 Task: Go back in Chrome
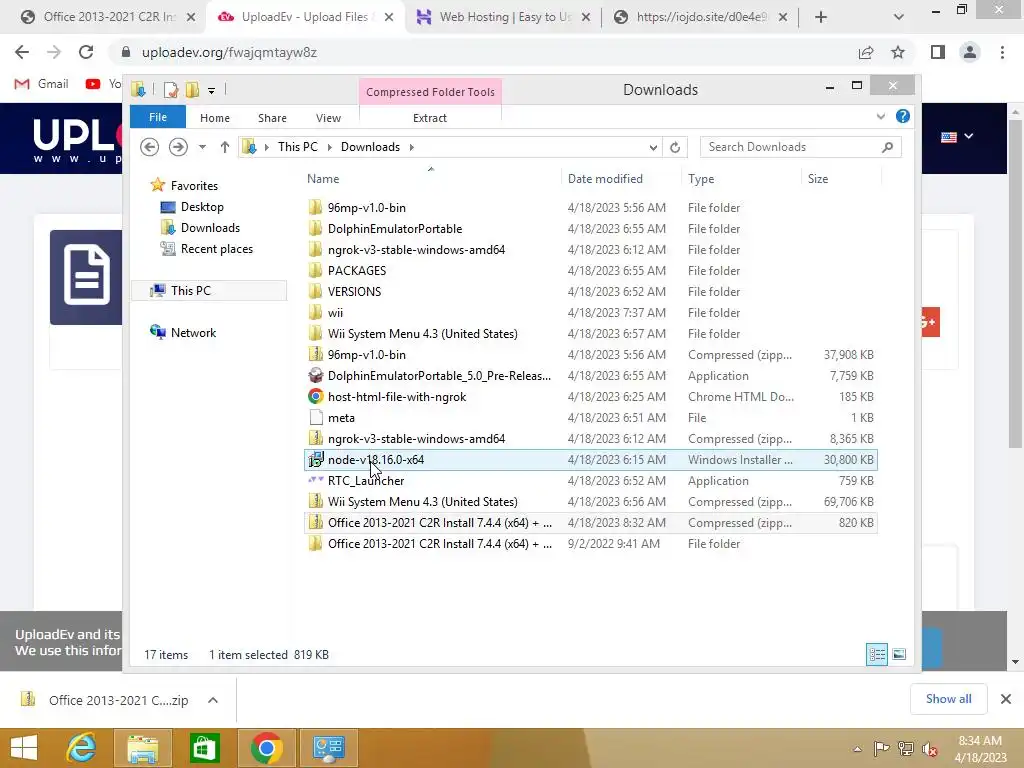tap(22, 52)
